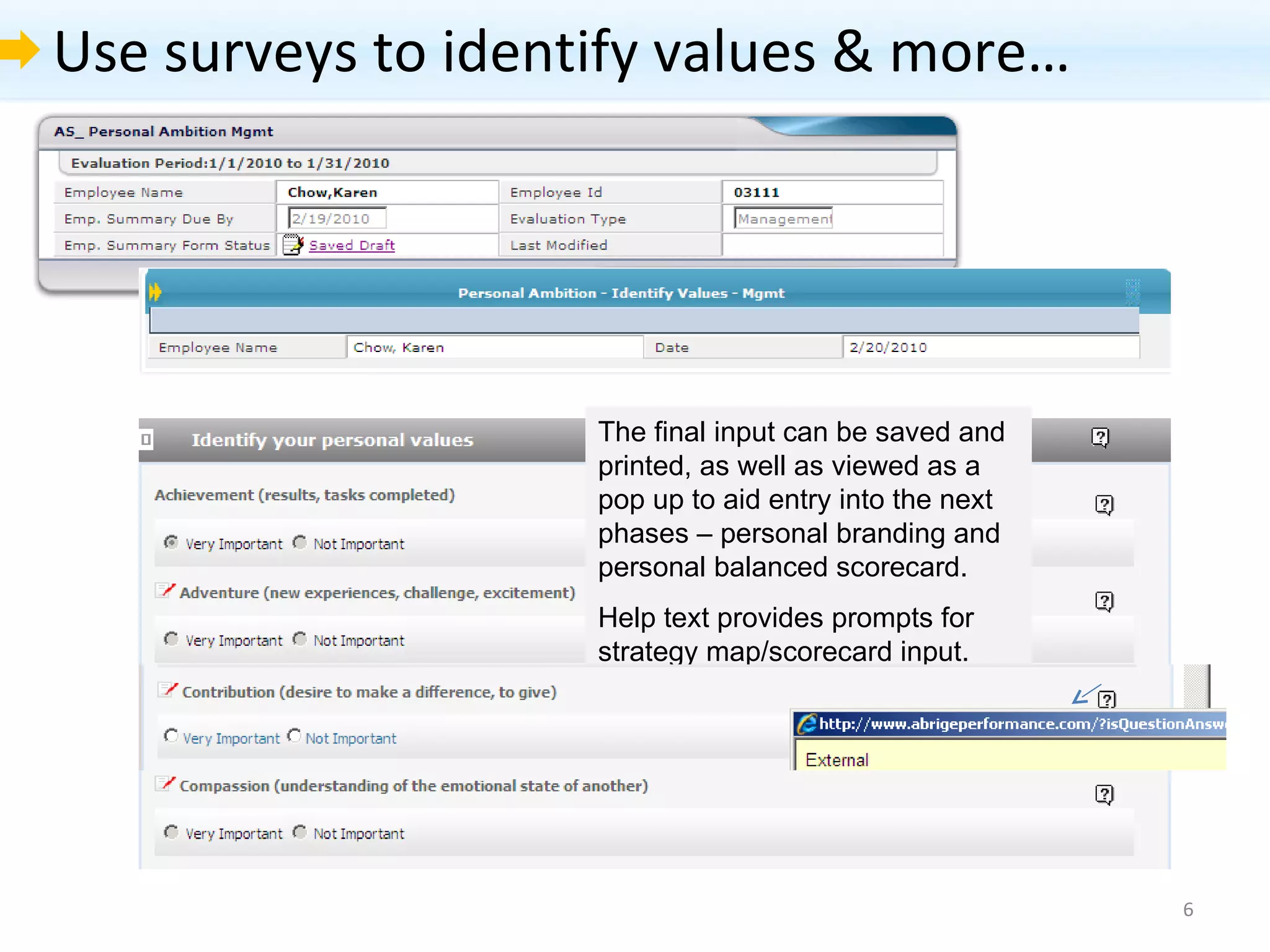Viewport: 1270px width, 952px height.
Task: Click the help icon next to Compassion question
Action: click(1103, 794)
